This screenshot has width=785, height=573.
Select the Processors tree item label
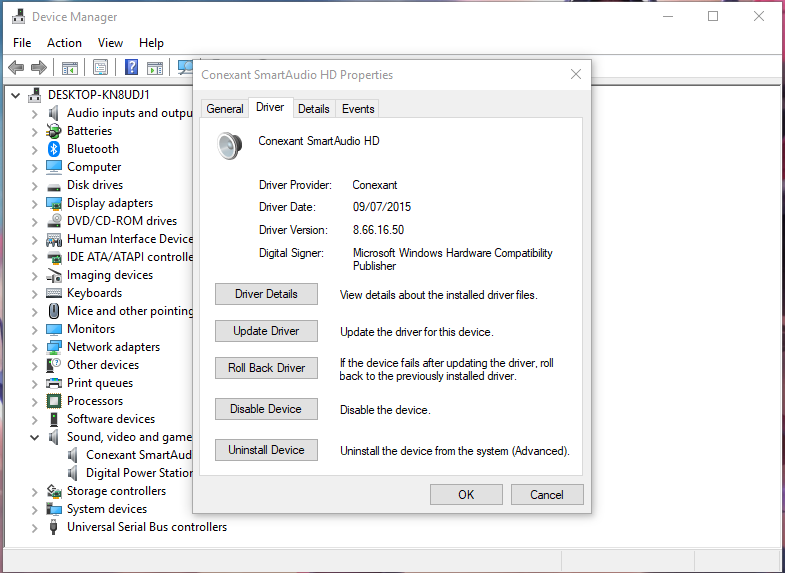[95, 401]
